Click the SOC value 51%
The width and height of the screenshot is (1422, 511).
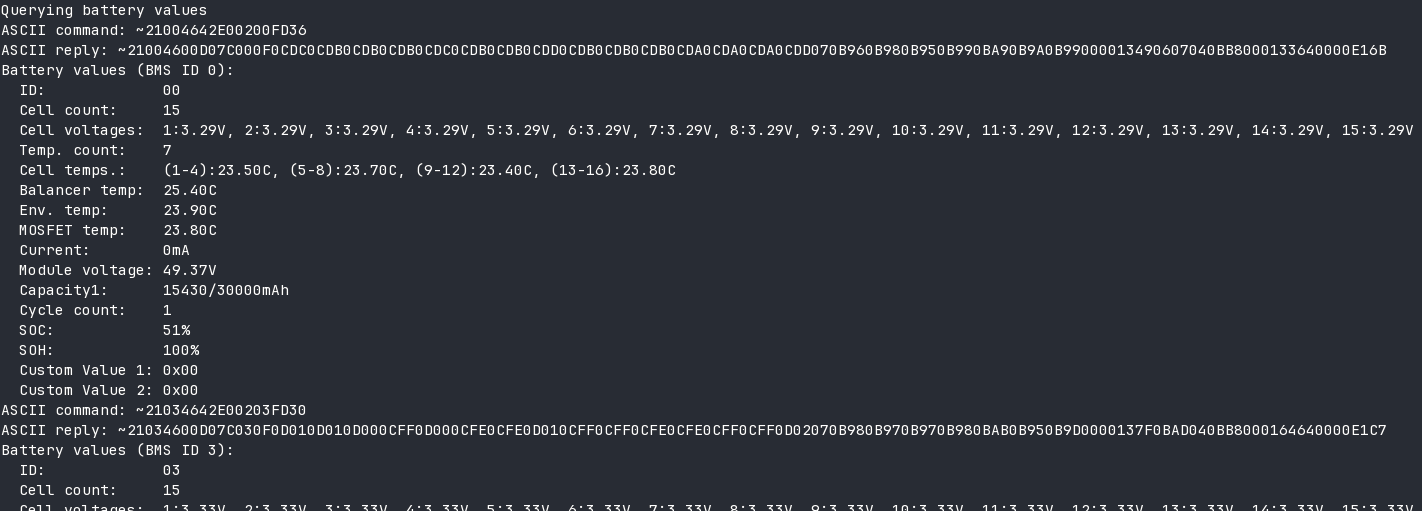click(176, 330)
